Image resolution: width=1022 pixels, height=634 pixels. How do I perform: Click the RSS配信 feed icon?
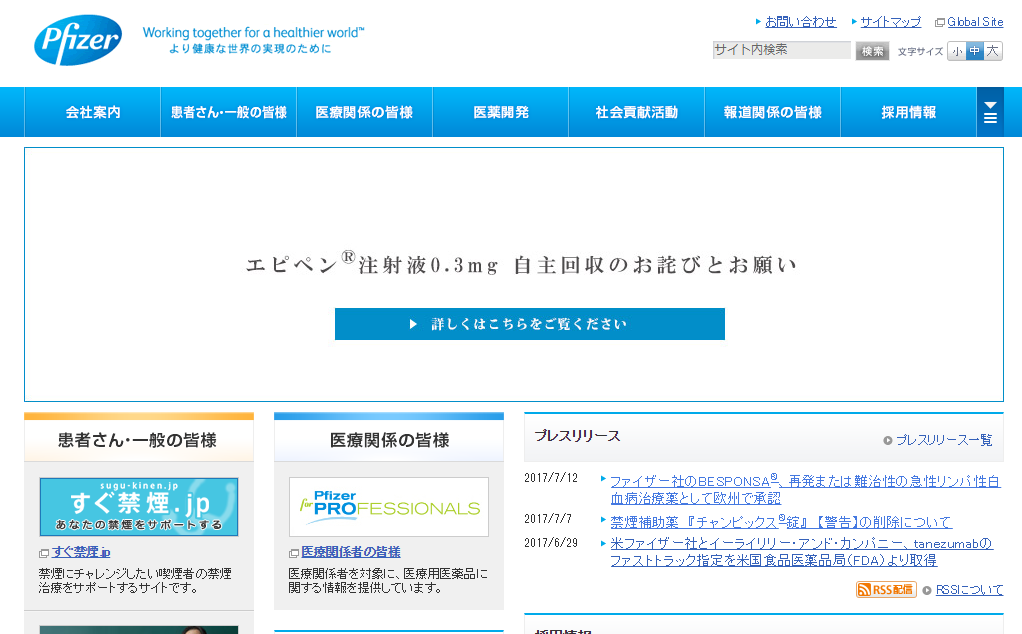[x=886, y=590]
